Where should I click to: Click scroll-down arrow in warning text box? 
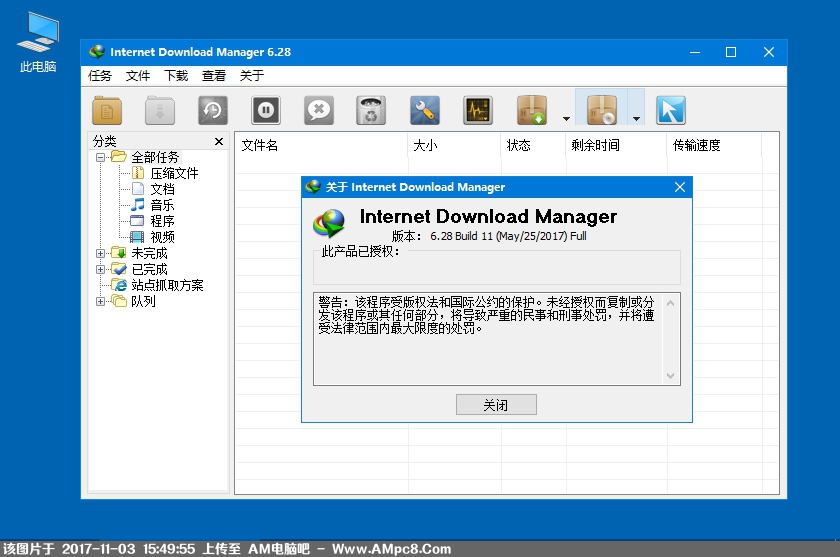coord(671,376)
